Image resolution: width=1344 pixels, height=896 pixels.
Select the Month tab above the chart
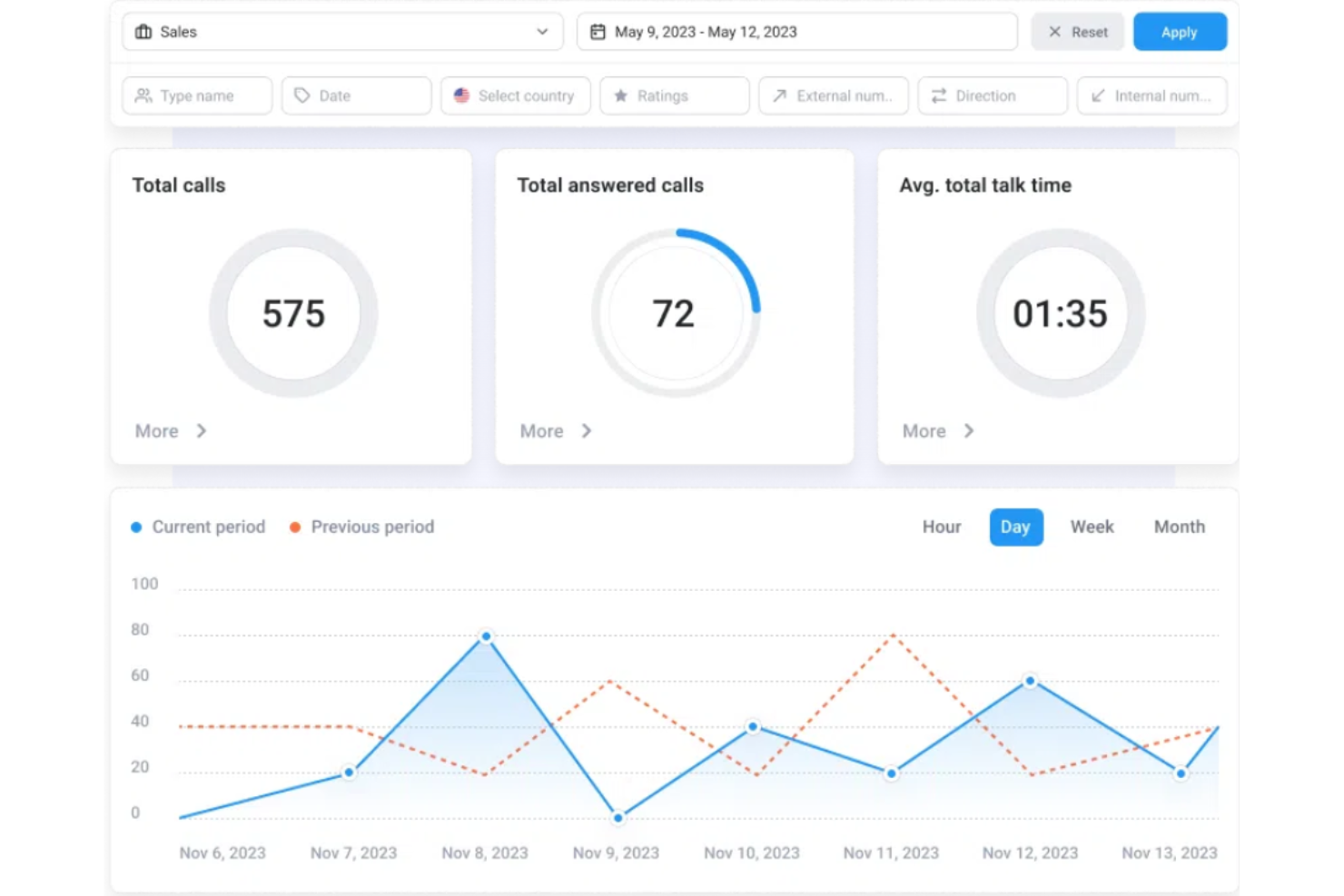tap(1179, 527)
